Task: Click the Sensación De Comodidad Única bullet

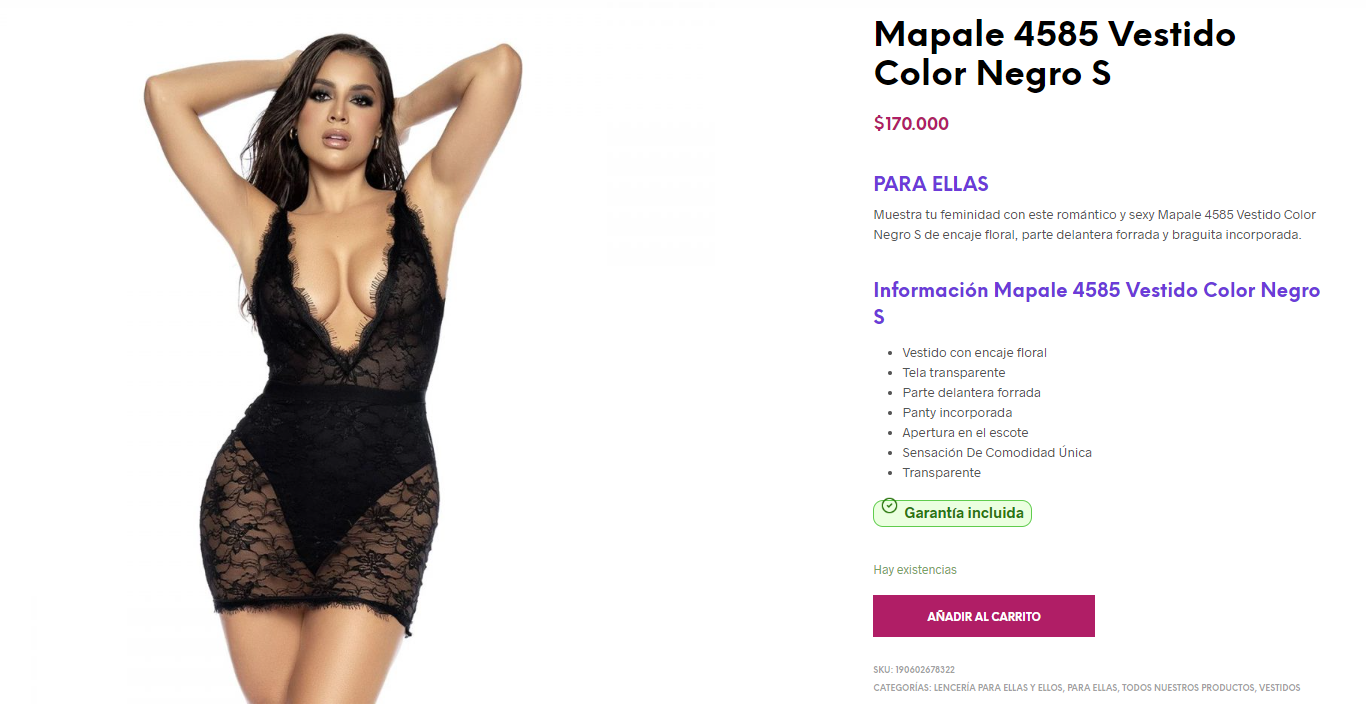Action: [997, 453]
